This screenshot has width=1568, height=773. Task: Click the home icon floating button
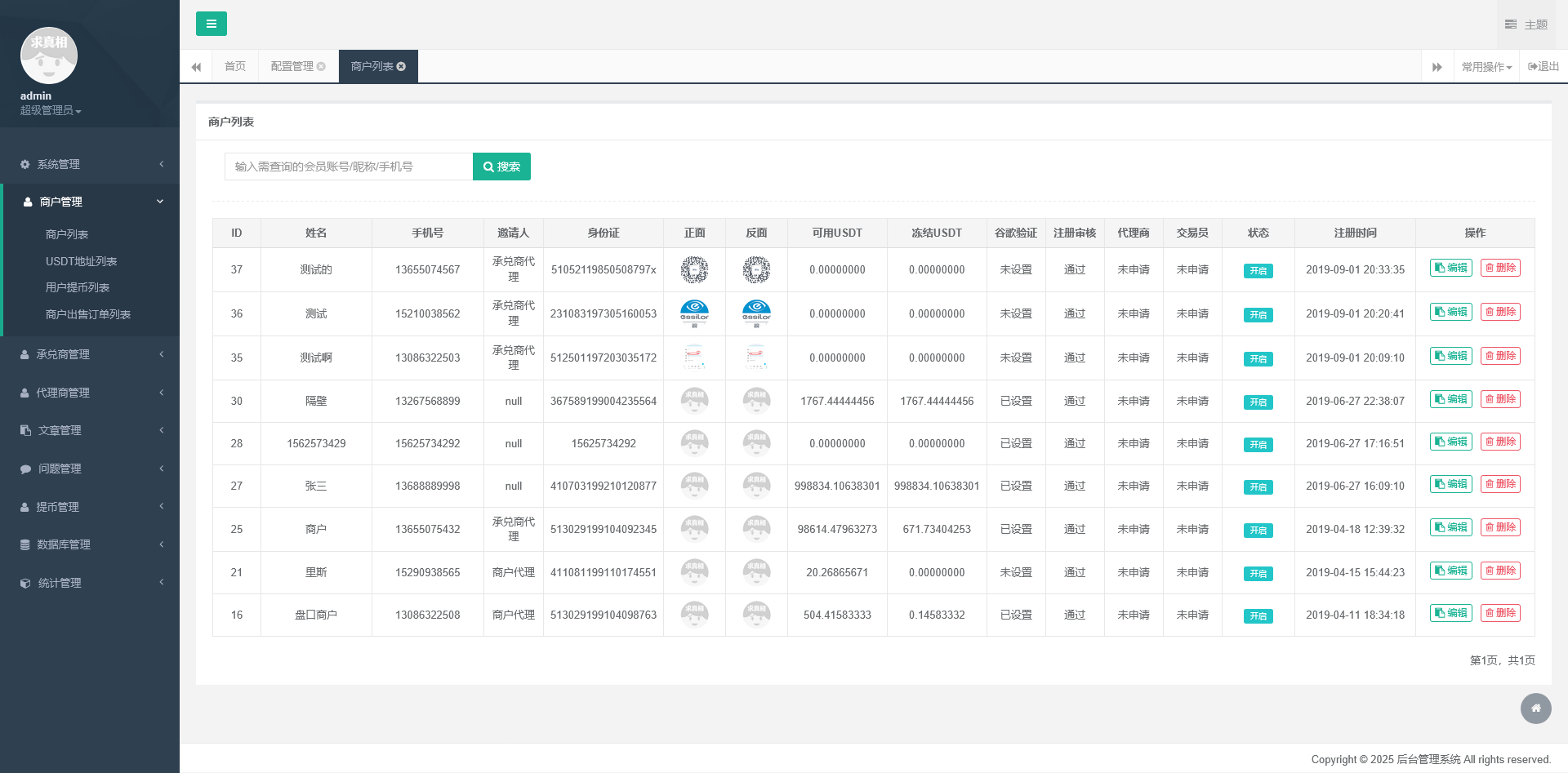pyautogui.click(x=1535, y=708)
